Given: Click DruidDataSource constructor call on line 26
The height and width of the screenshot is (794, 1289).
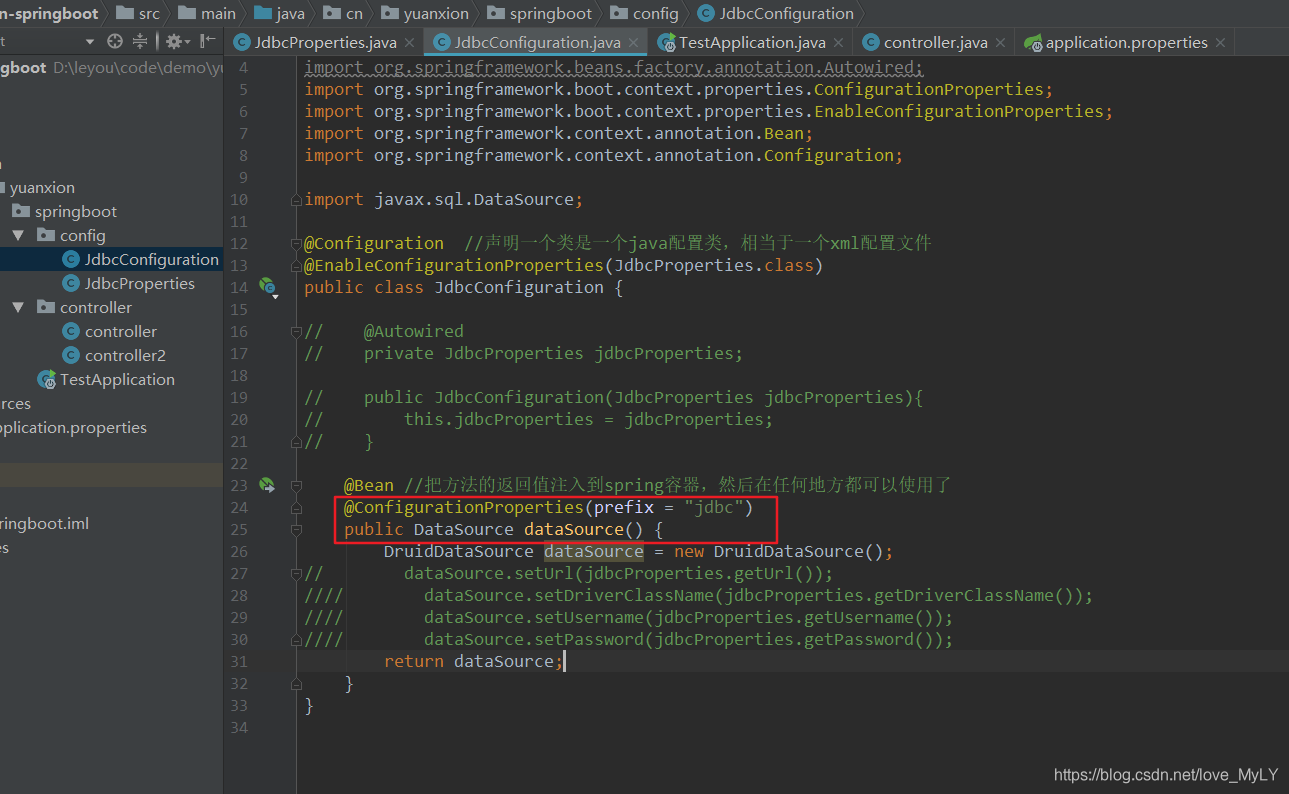Looking at the screenshot, I should tap(783, 551).
